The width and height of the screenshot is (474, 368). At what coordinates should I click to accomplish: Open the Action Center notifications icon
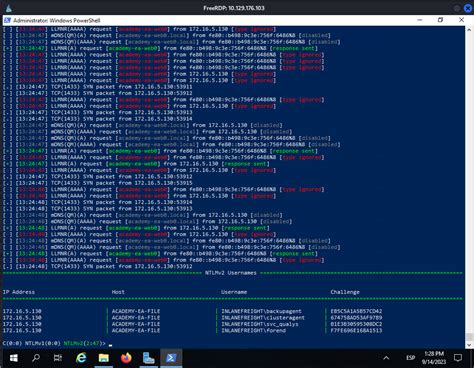click(x=458, y=358)
